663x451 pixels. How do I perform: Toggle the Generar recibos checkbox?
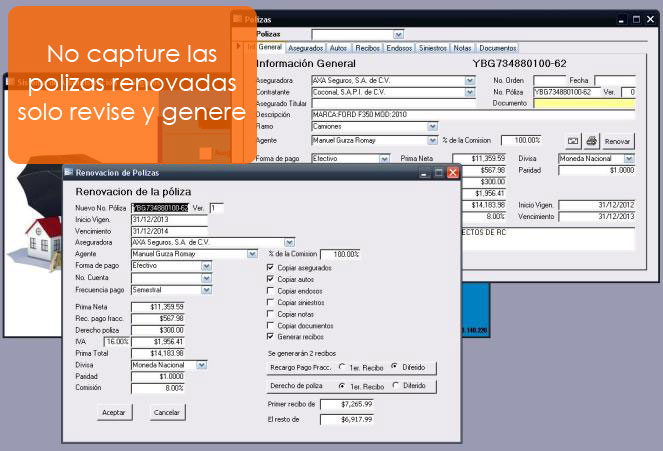click(271, 337)
